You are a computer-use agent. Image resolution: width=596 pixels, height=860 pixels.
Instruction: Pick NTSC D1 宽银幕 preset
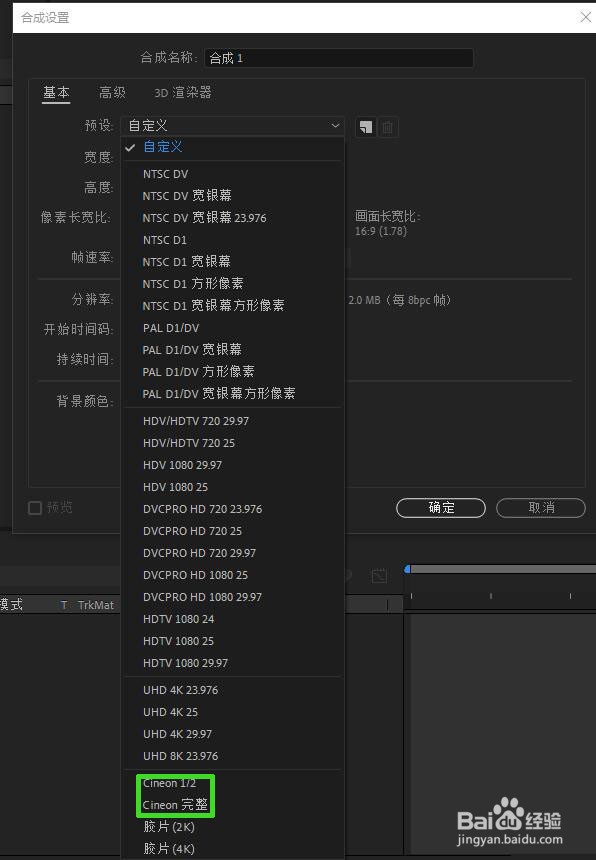pyautogui.click(x=233, y=262)
